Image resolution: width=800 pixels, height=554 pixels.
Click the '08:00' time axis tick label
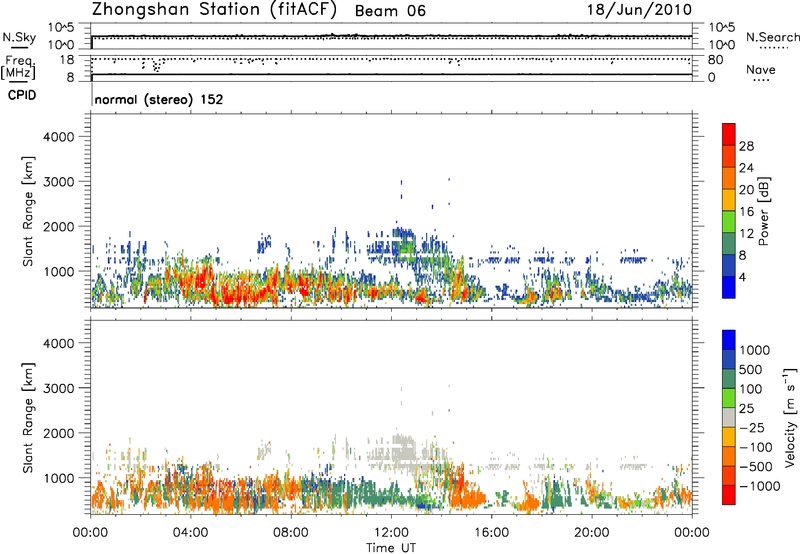click(291, 533)
